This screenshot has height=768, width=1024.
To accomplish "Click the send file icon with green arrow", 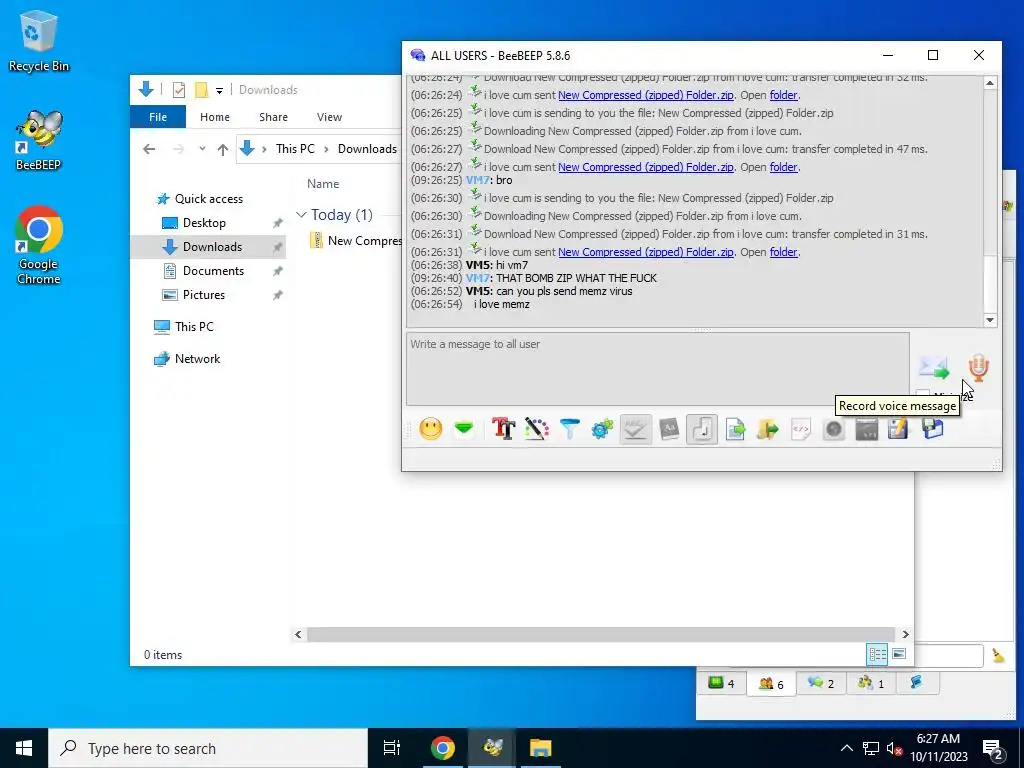I will [735, 429].
